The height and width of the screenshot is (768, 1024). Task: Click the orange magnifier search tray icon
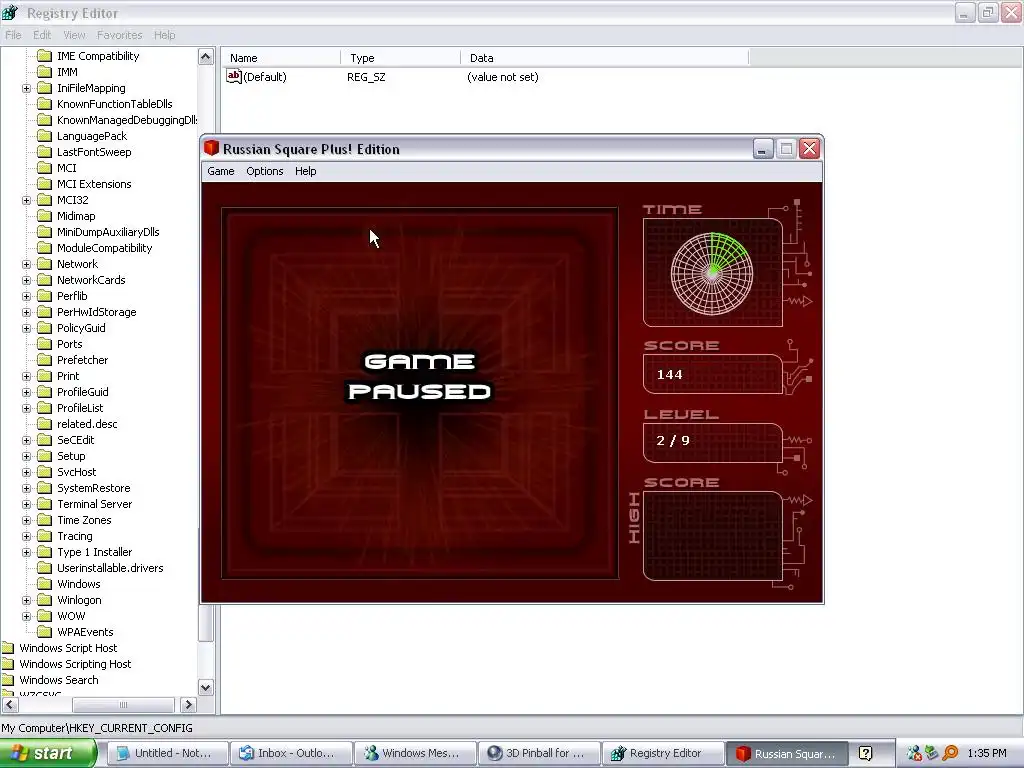click(x=950, y=754)
